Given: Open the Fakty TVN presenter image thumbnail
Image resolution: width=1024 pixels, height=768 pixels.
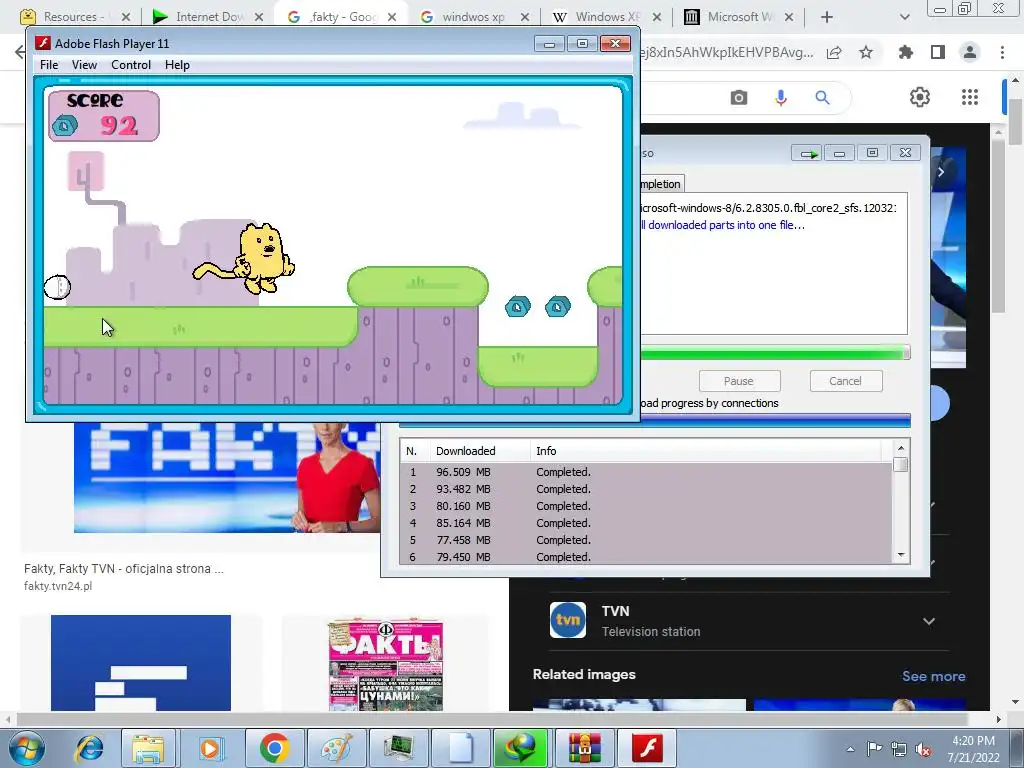Looking at the screenshot, I should (227, 477).
